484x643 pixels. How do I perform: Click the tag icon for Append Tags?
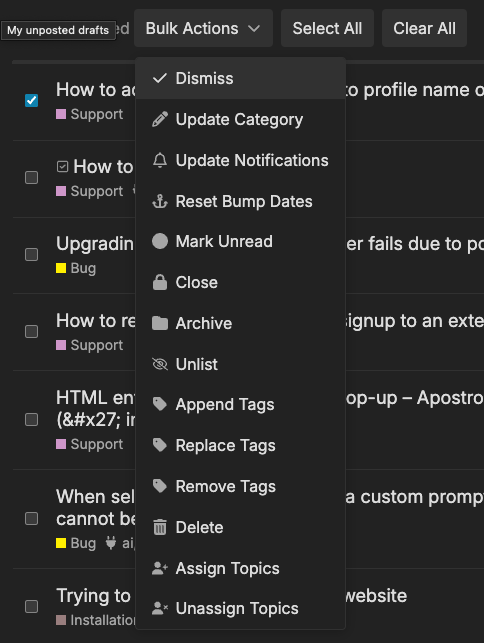[x=160, y=404]
